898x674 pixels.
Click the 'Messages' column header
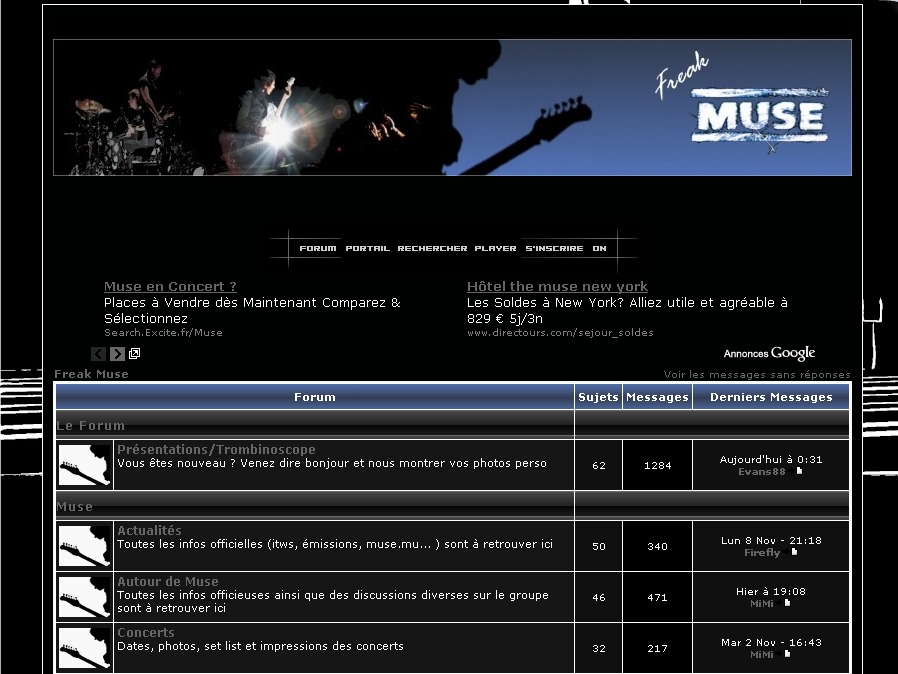pyautogui.click(x=657, y=397)
